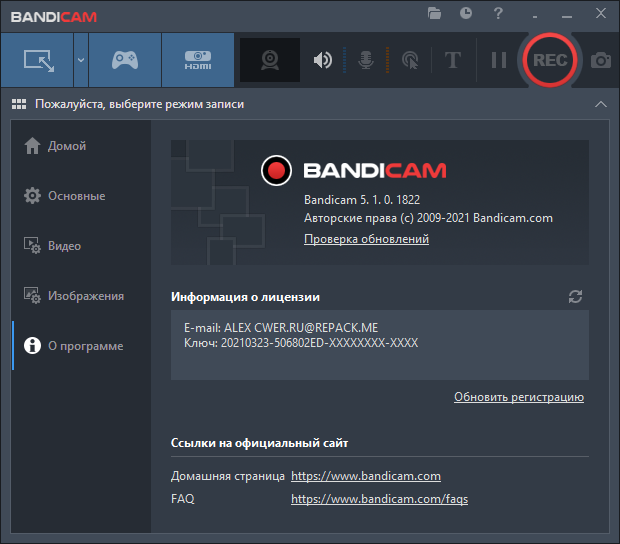Image resolution: width=620 pixels, height=544 pixels.
Task: Open the scheduled recording clock icon
Action: pos(466,13)
